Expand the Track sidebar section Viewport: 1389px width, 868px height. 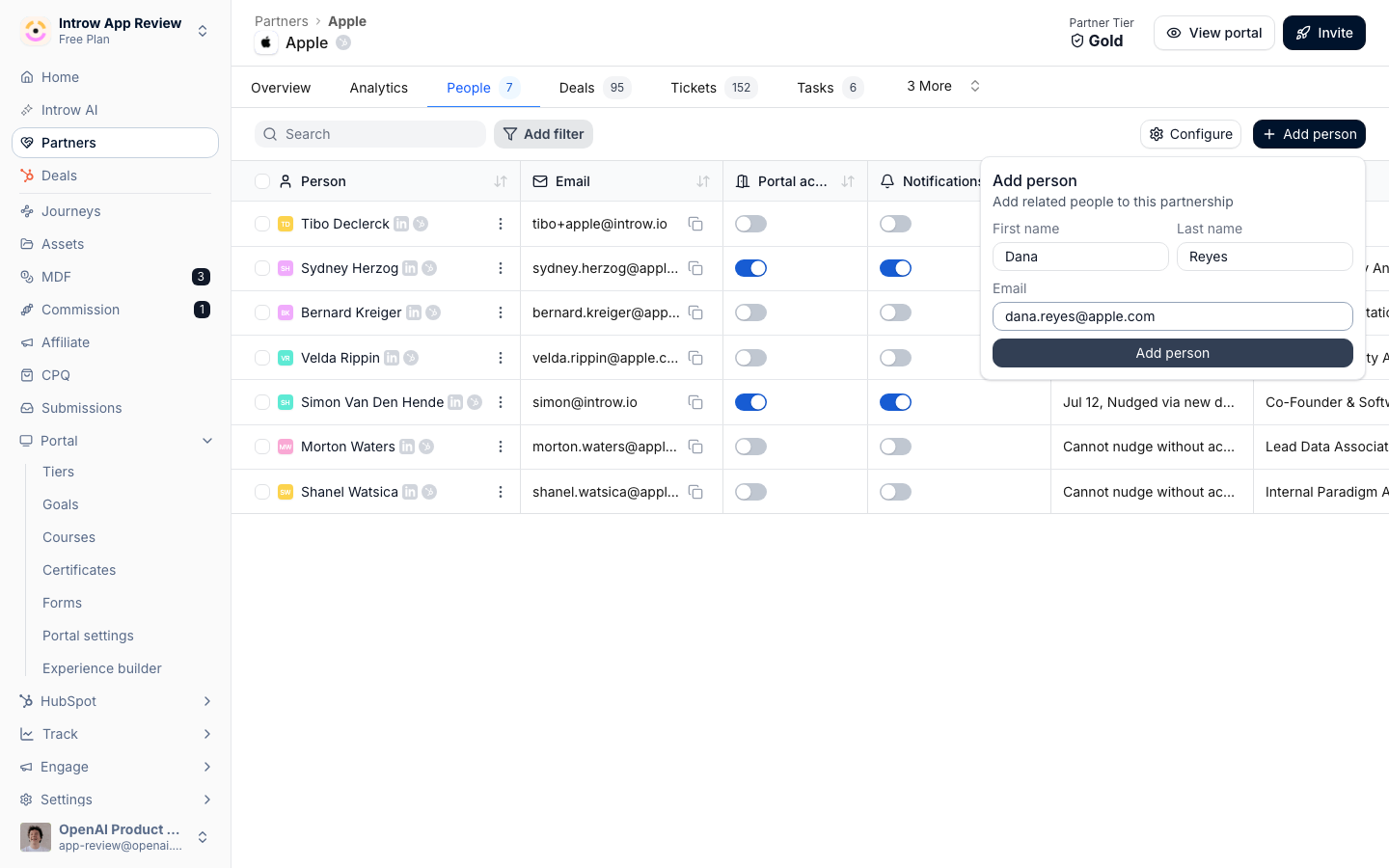[207, 734]
